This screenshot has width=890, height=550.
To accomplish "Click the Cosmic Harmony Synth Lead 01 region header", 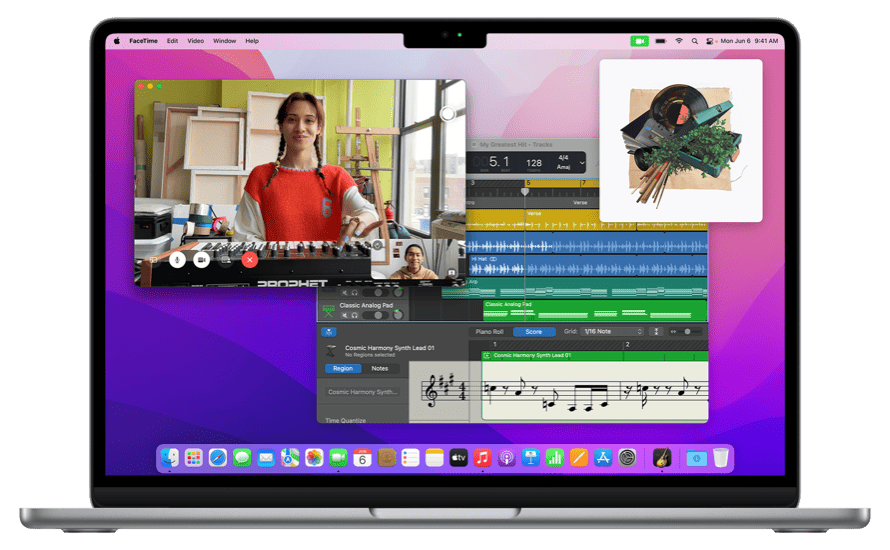I will point(594,355).
